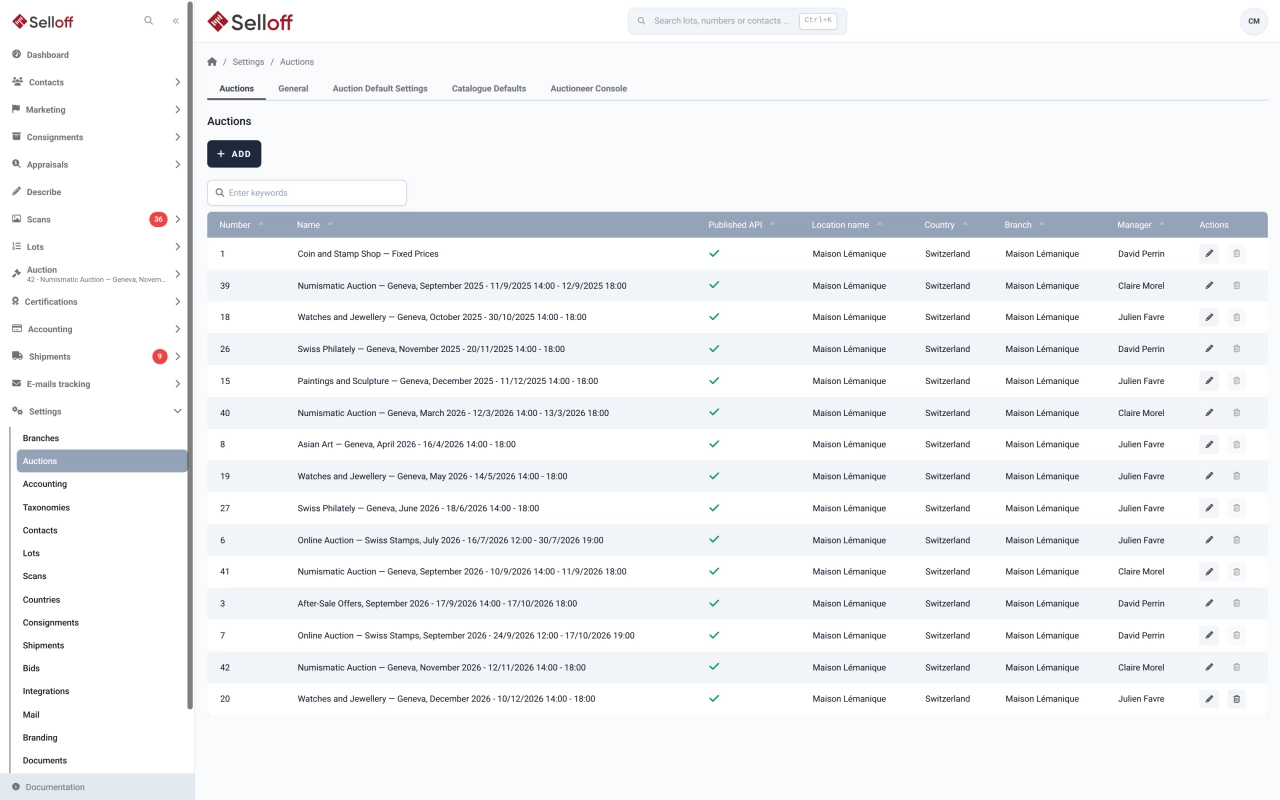Edit the Coin and Stamp Shop auction
1280x800 pixels.
point(1209,254)
